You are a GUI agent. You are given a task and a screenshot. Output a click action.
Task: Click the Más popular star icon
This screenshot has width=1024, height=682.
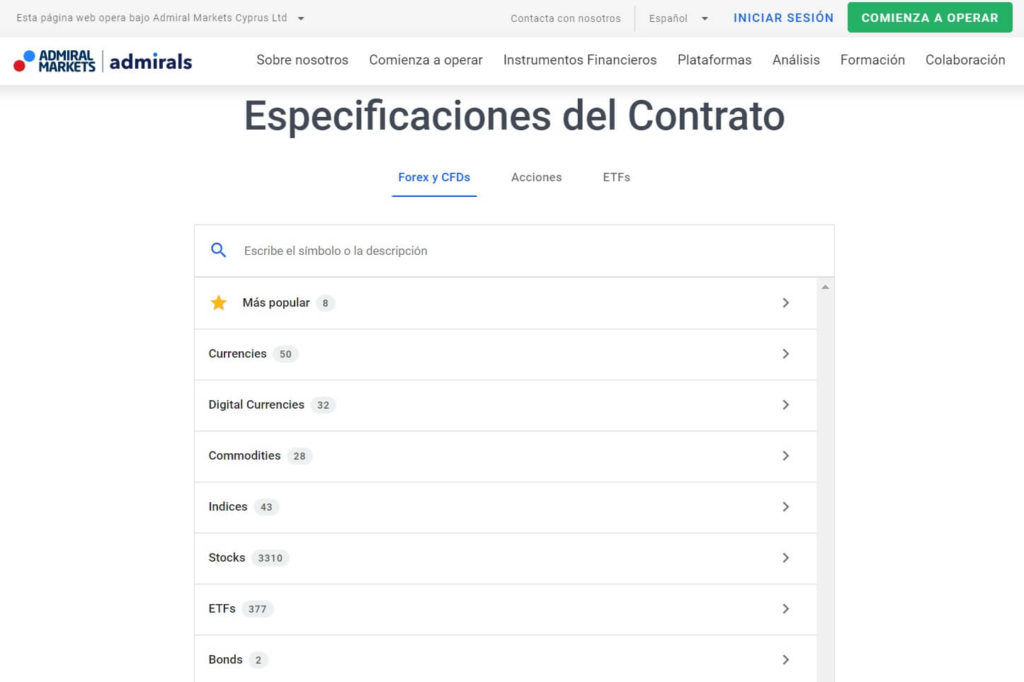tap(218, 302)
